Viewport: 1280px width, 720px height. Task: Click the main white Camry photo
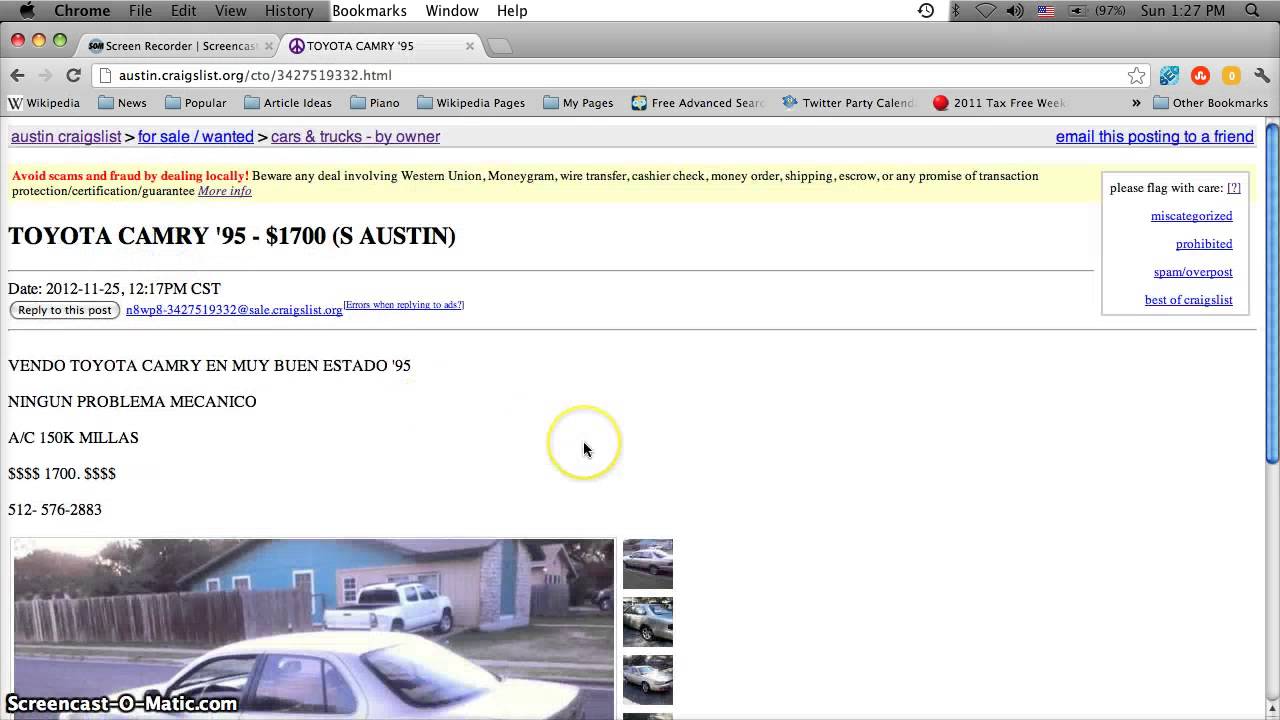tap(314, 629)
